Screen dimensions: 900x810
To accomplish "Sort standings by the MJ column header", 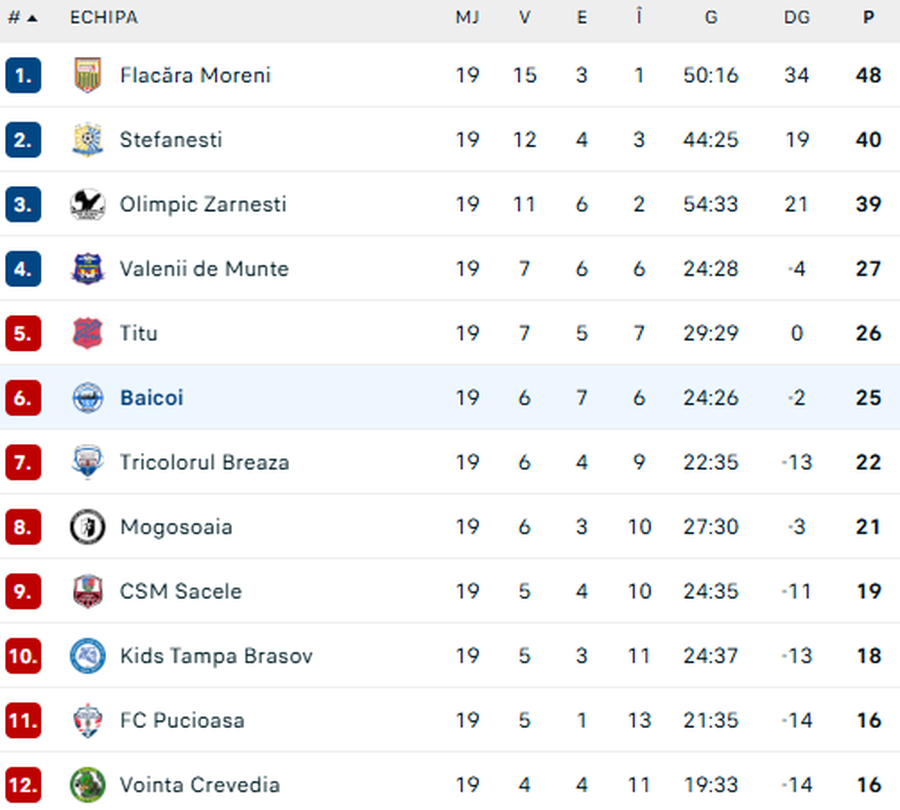I will (x=467, y=17).
